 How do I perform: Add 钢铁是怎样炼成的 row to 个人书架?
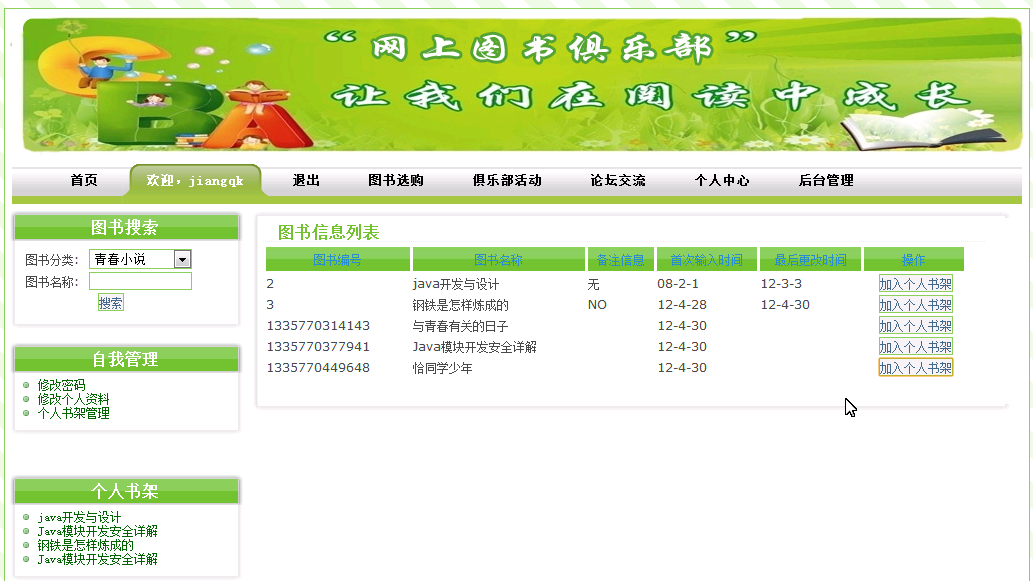pos(915,305)
